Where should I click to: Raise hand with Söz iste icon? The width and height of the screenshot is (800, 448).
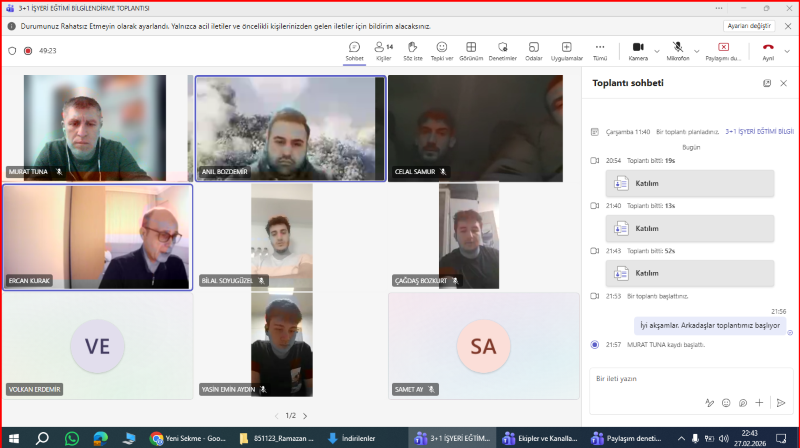point(412,50)
